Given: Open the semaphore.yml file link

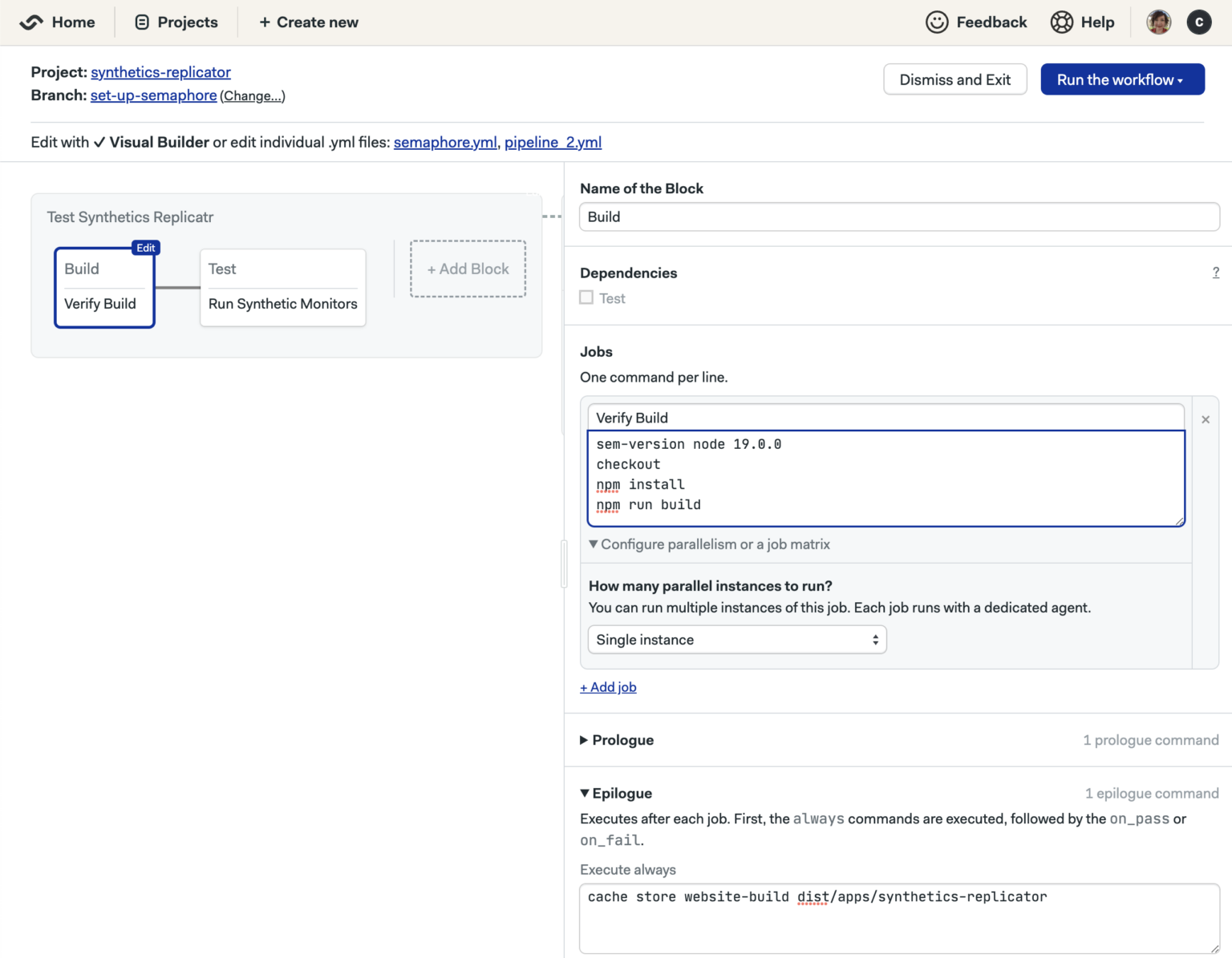Looking at the screenshot, I should (x=444, y=142).
